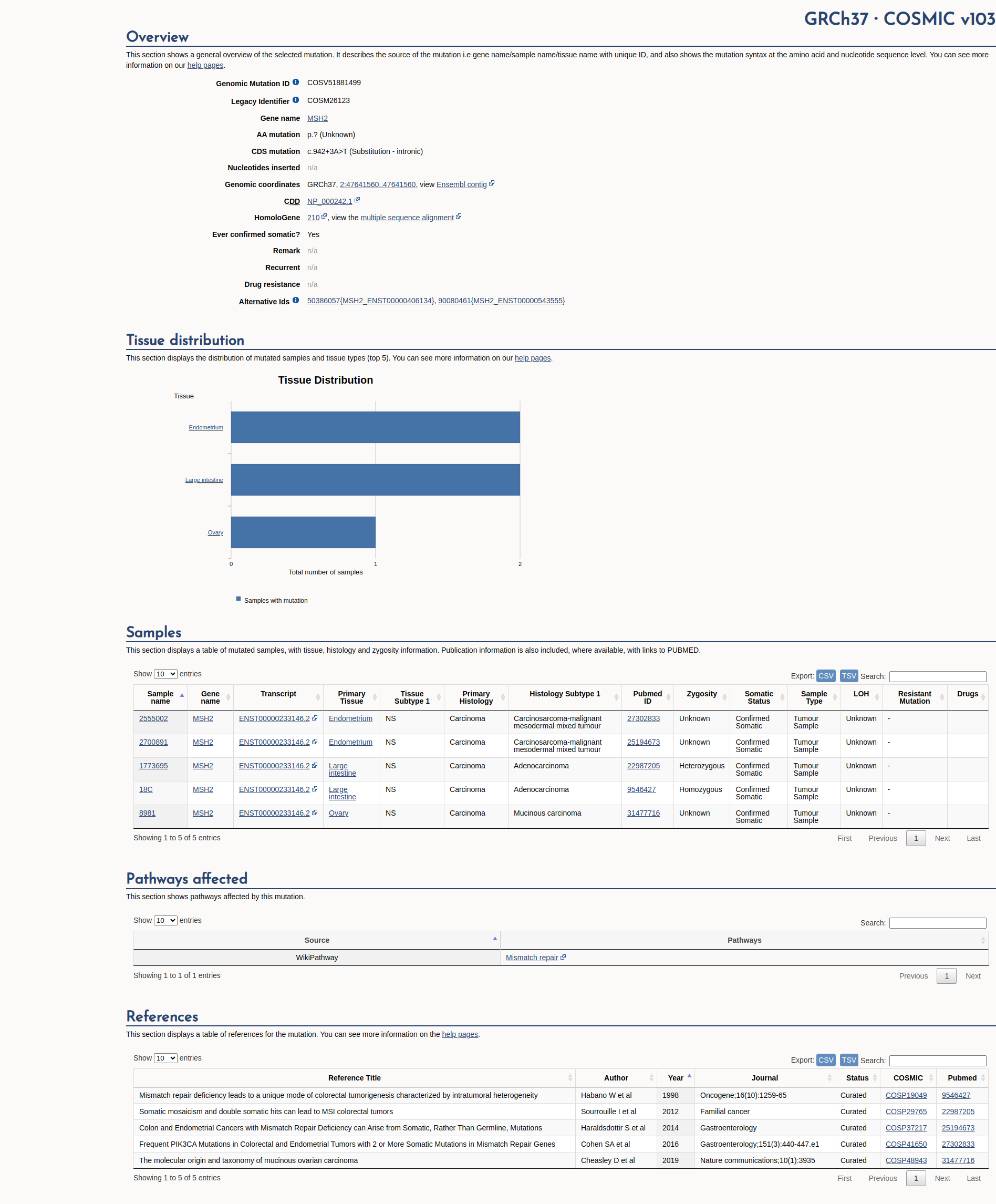This screenshot has width=996, height=1204.
Task: Open the Ensembl contig link
Action: (461, 184)
